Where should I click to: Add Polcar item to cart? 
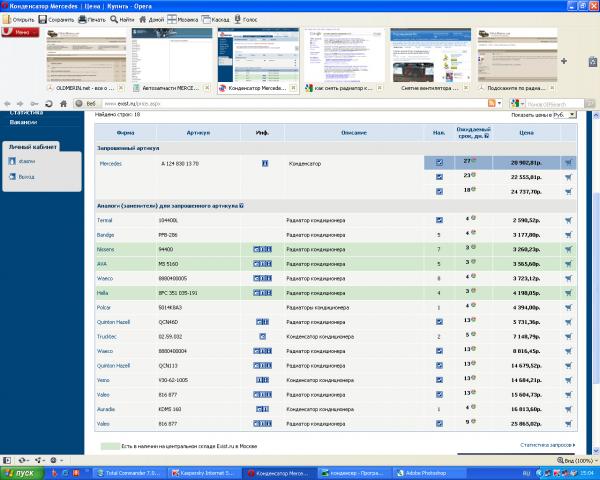568,307
